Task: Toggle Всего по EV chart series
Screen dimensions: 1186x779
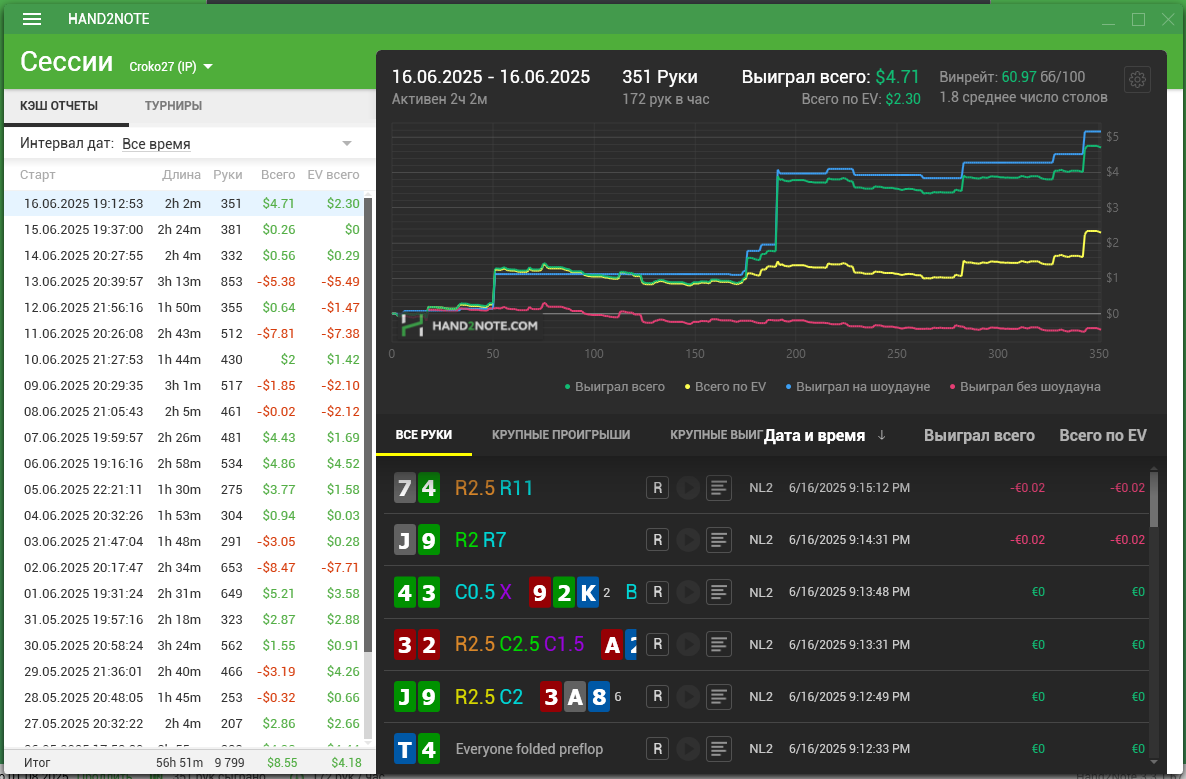Action: click(725, 386)
